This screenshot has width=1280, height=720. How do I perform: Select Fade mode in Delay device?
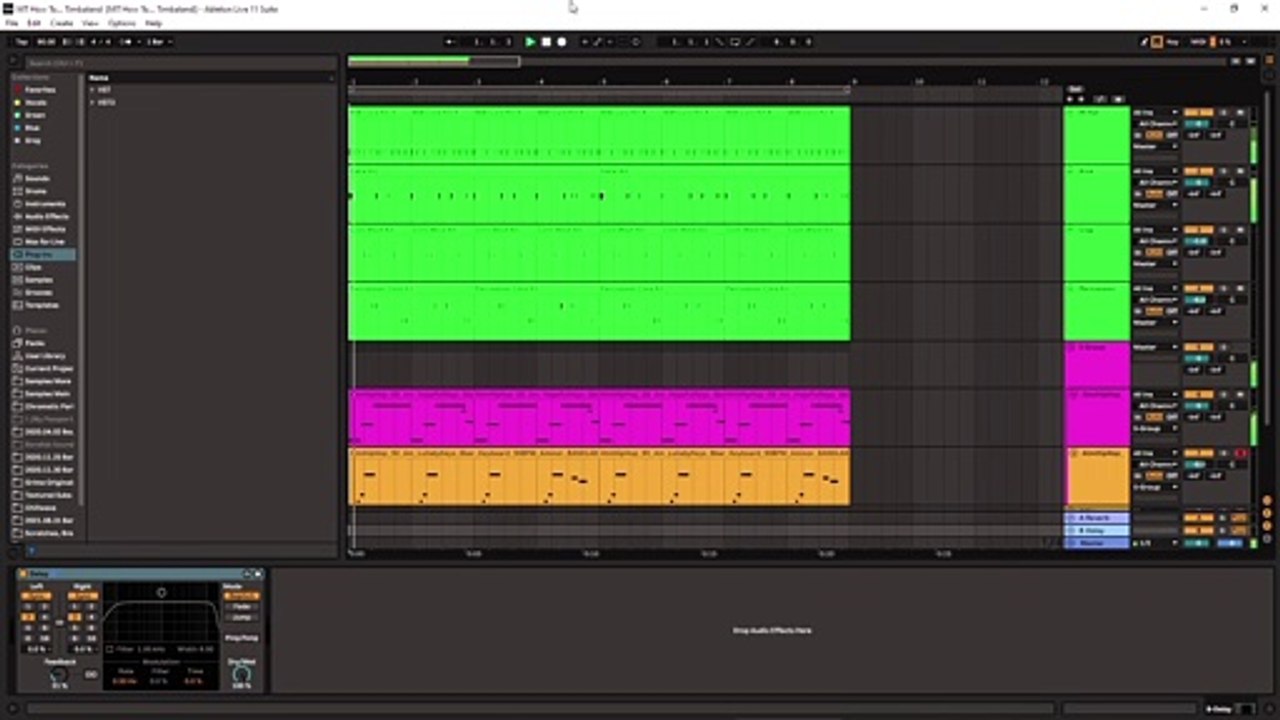point(241,607)
